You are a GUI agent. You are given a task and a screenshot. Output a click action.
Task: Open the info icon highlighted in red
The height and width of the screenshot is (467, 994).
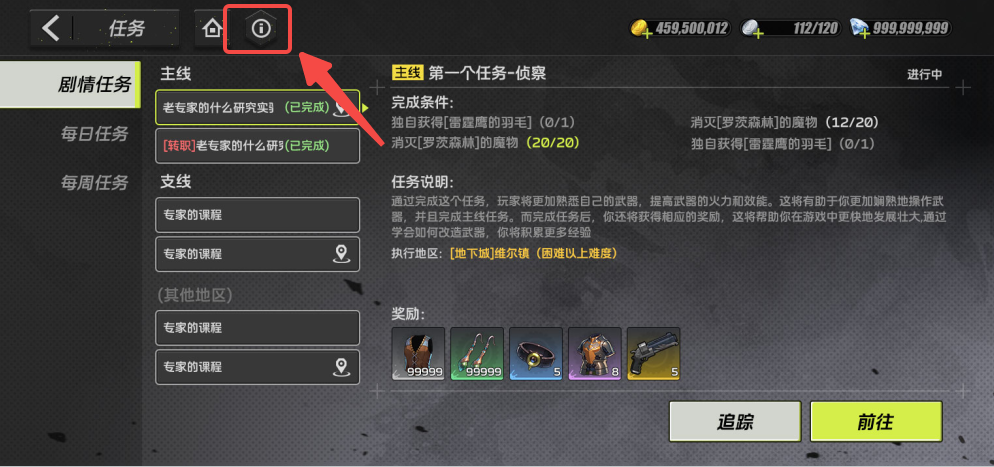point(261,28)
